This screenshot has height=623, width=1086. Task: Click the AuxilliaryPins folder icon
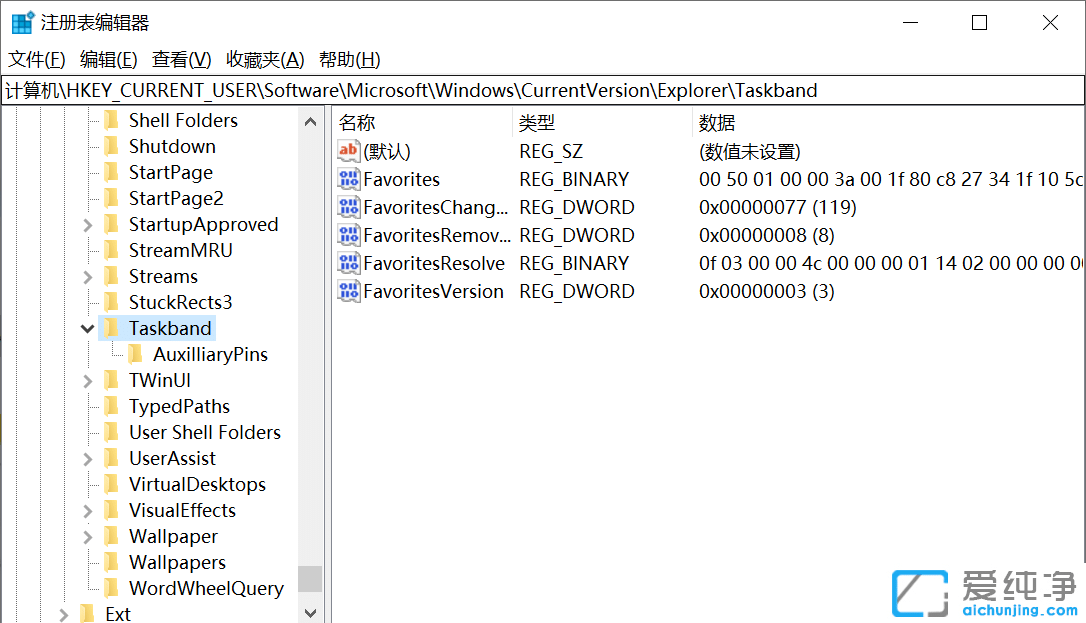click(136, 354)
